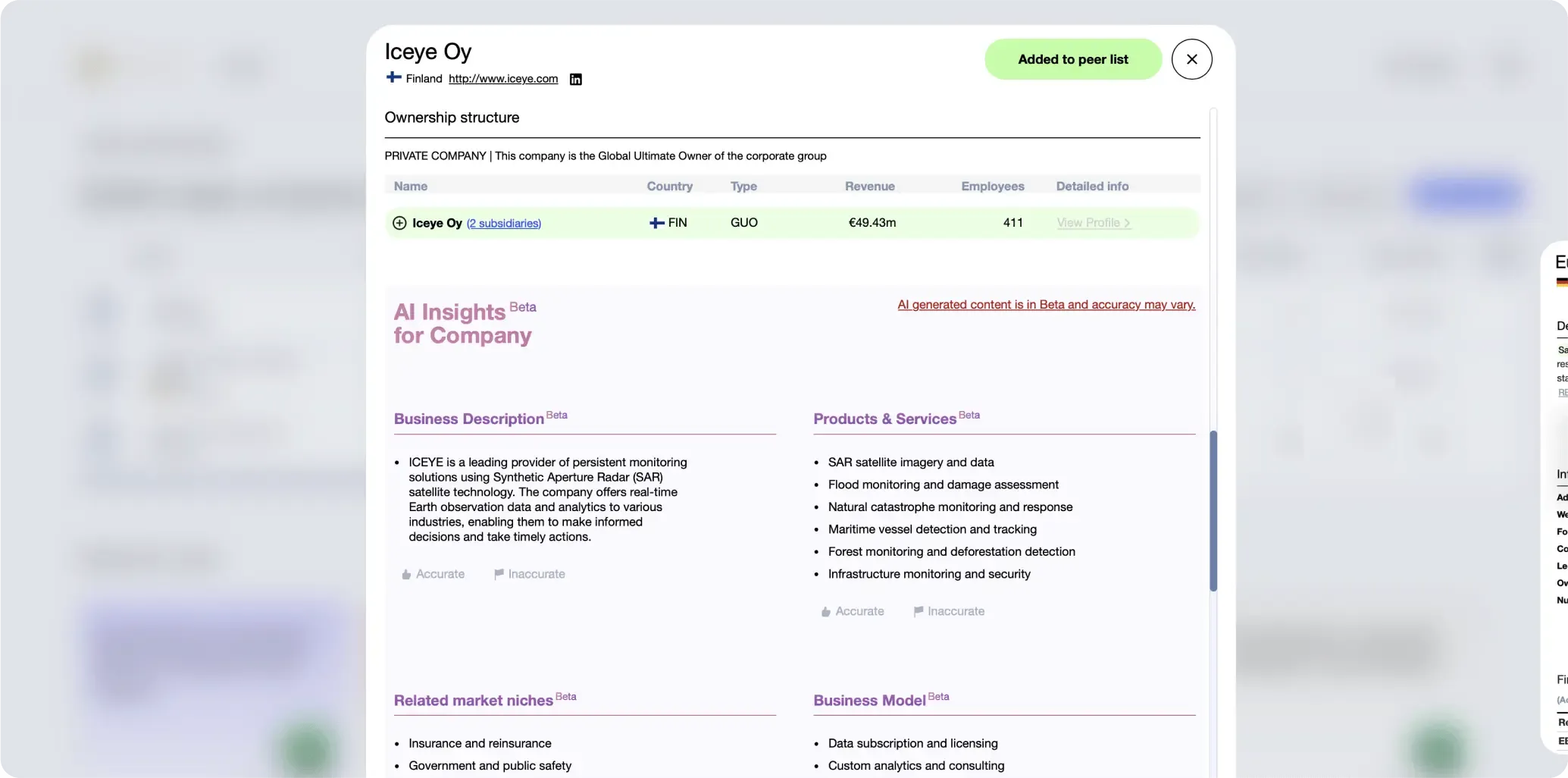
Task: Open the http://www.iceye.com website link
Action: tap(502, 78)
